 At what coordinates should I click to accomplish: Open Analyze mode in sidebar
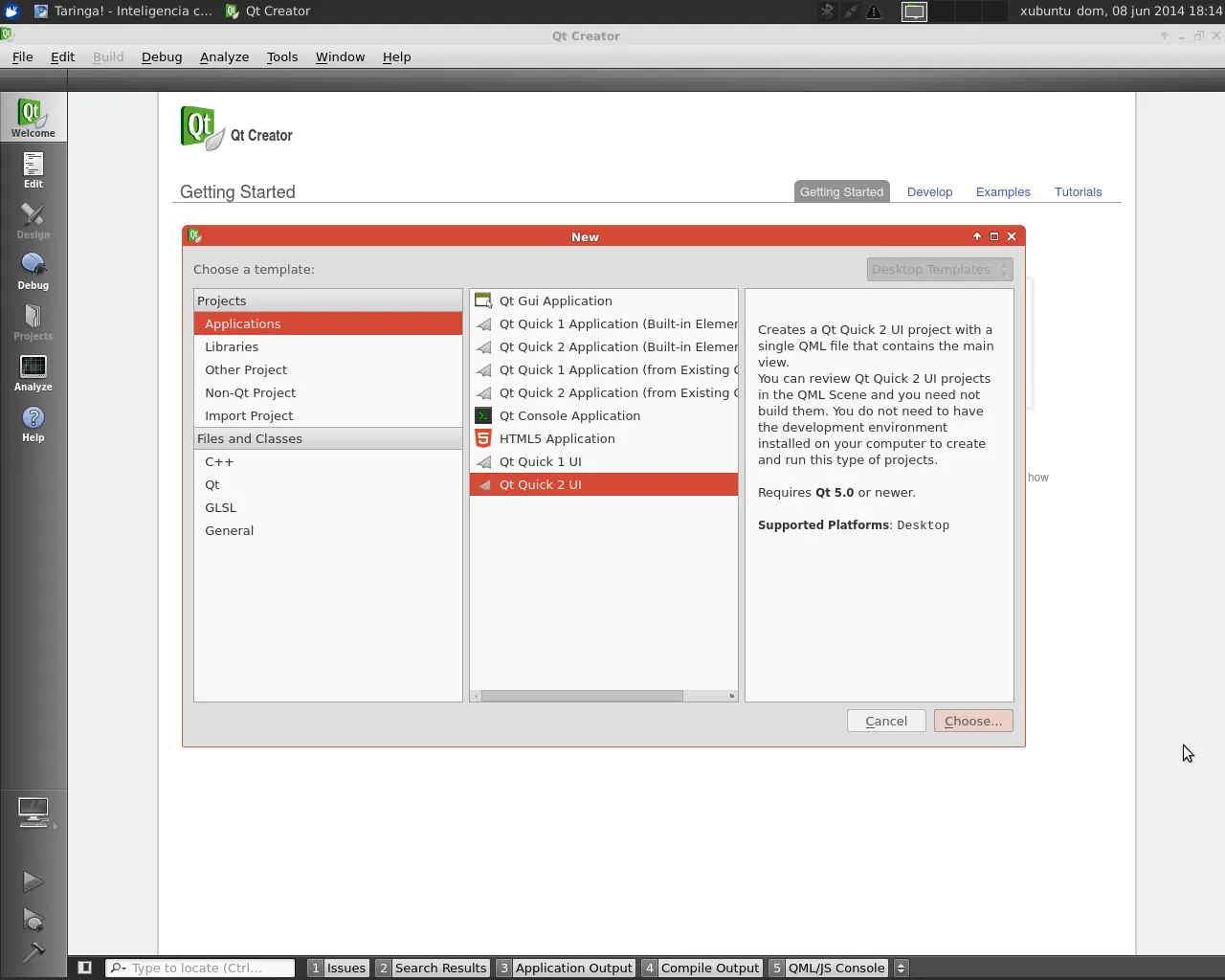(x=33, y=372)
